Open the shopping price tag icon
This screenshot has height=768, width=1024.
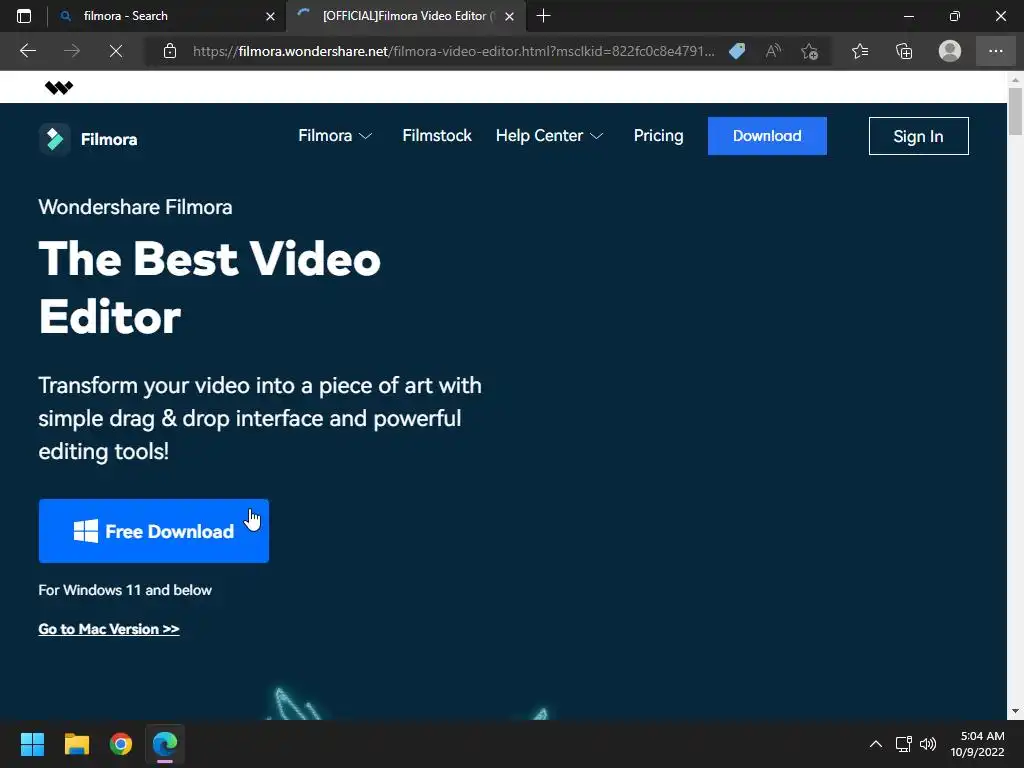(737, 51)
